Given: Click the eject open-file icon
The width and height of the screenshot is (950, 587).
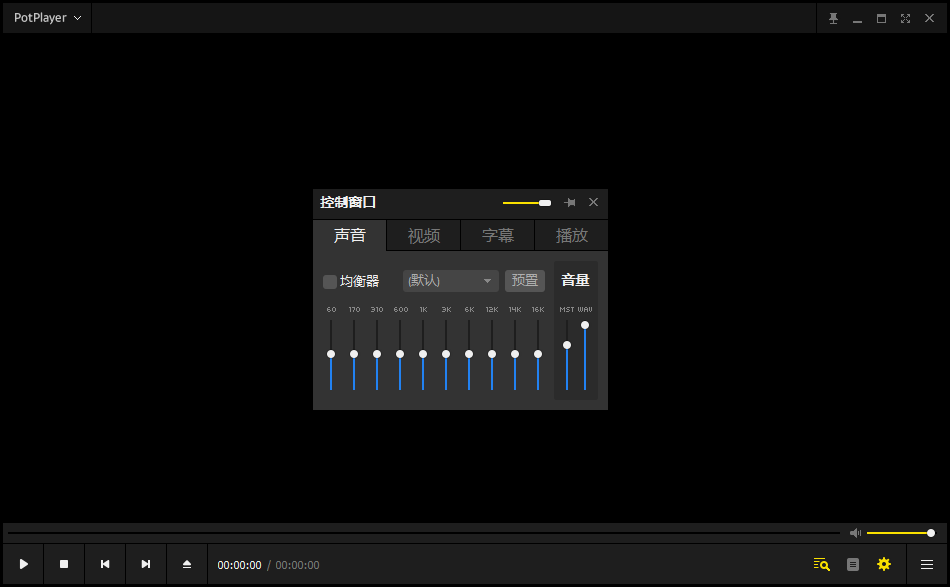Looking at the screenshot, I should [187, 564].
